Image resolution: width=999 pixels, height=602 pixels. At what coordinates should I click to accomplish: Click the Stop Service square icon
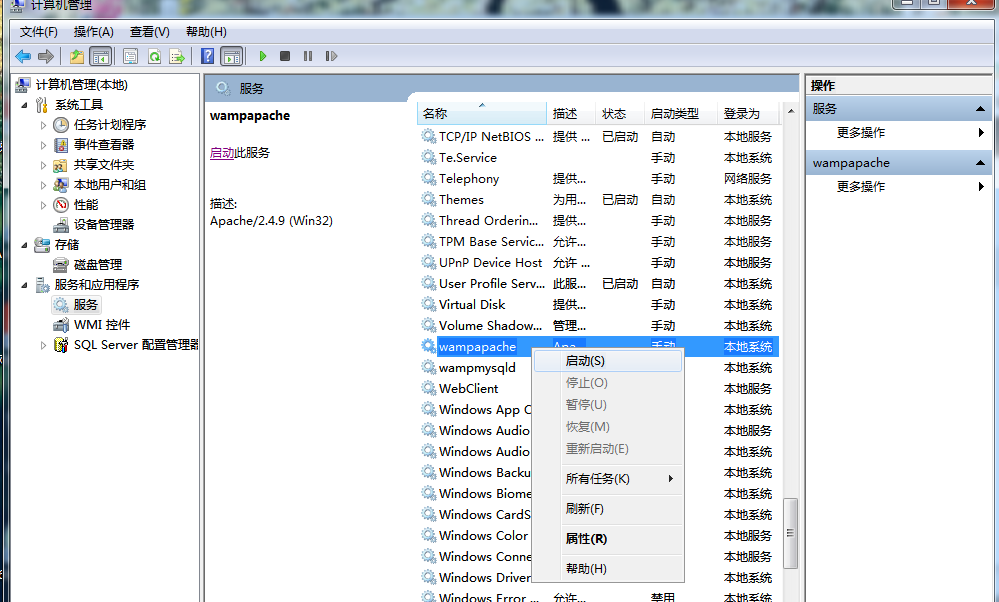(285, 56)
